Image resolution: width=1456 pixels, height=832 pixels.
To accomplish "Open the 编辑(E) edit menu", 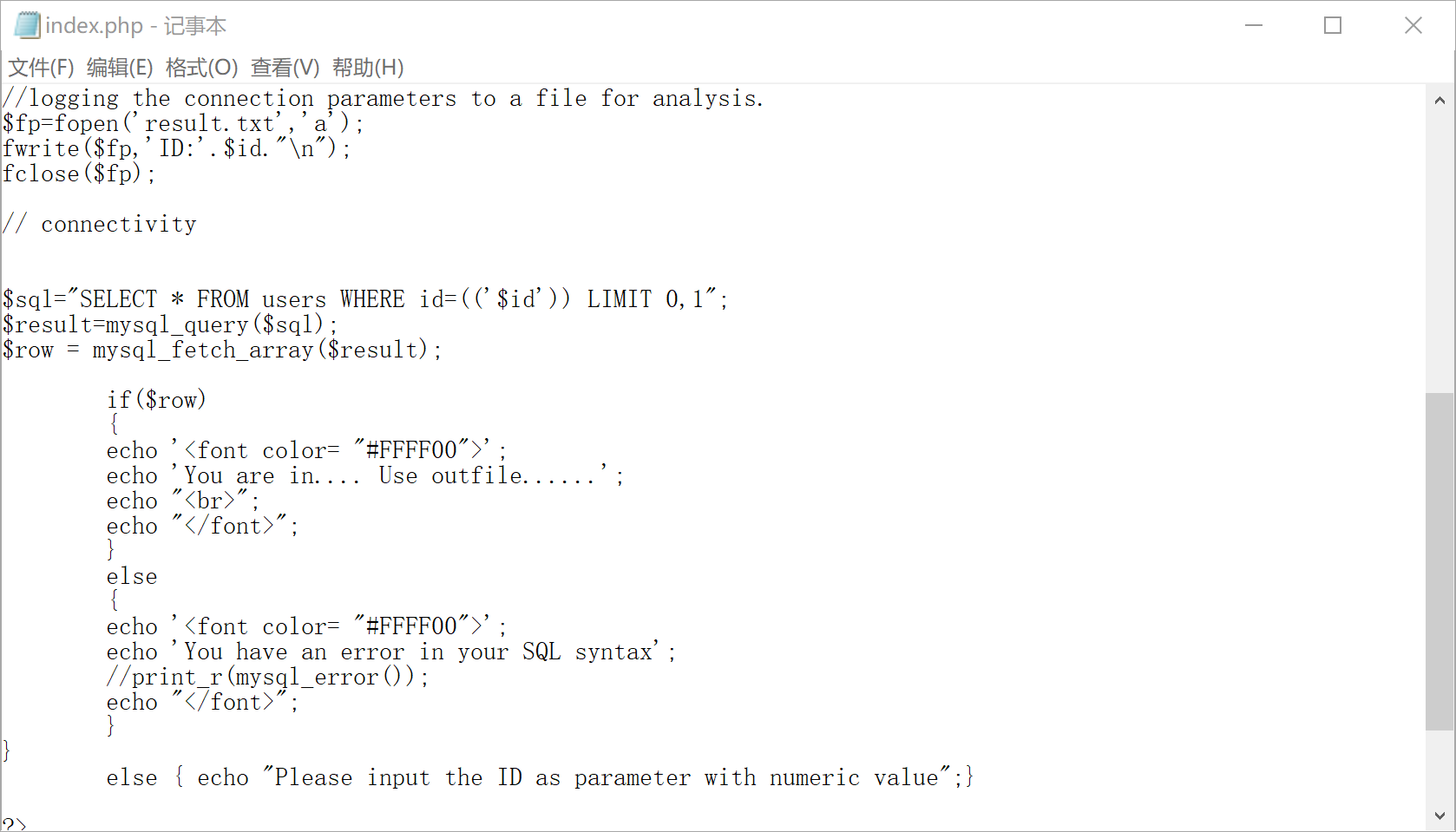I will (120, 68).
